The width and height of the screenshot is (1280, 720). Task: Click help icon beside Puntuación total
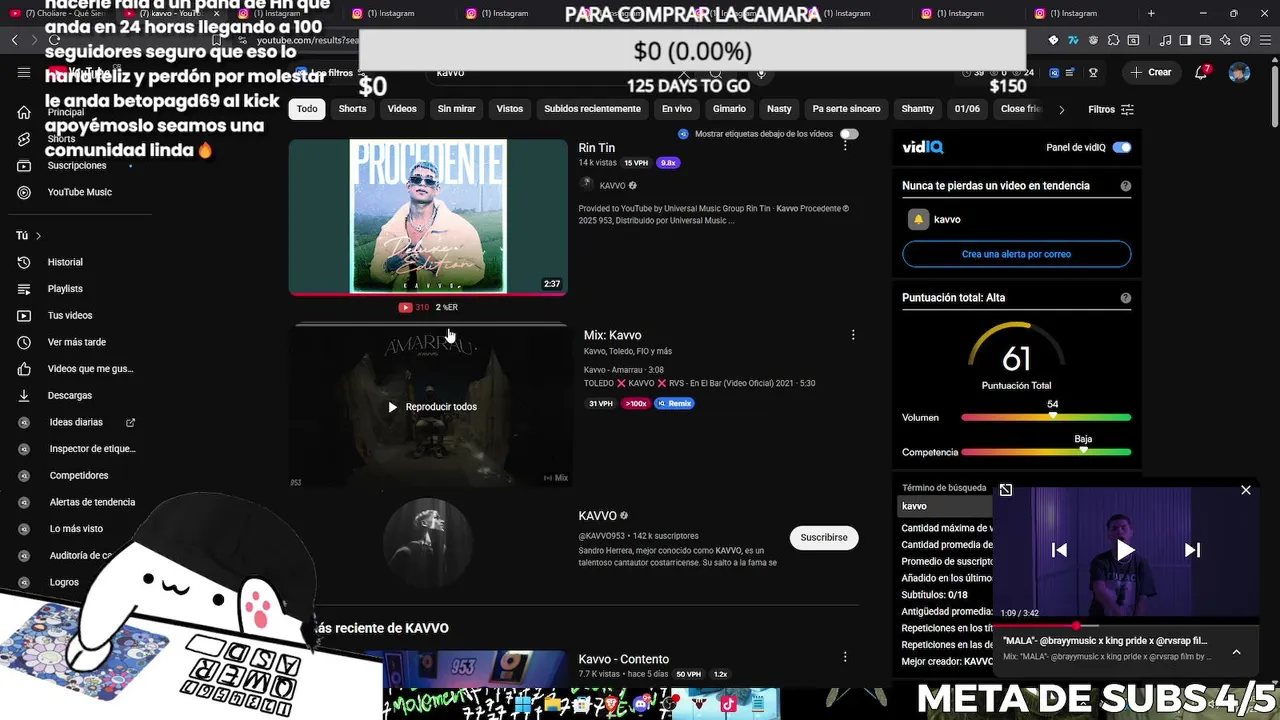[x=1126, y=298]
